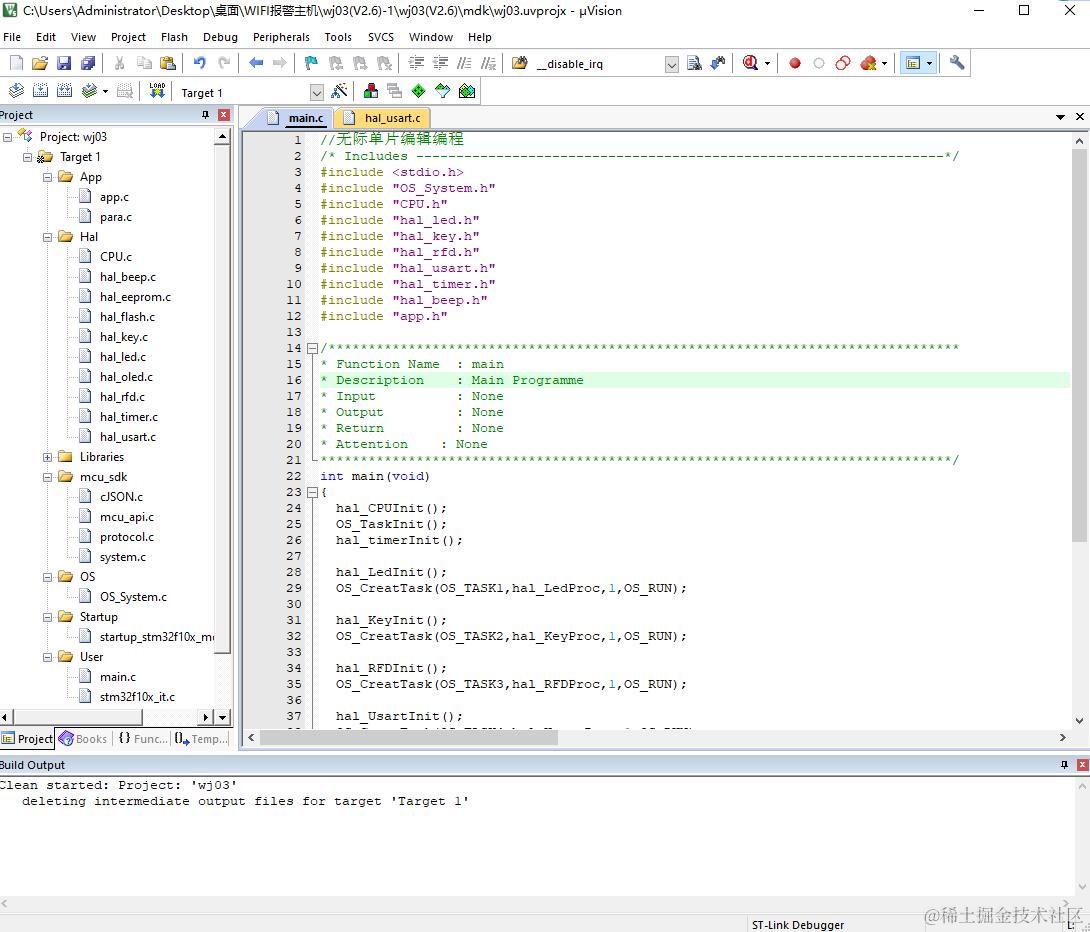Undo the last edit
1090x932 pixels.
[x=200, y=63]
